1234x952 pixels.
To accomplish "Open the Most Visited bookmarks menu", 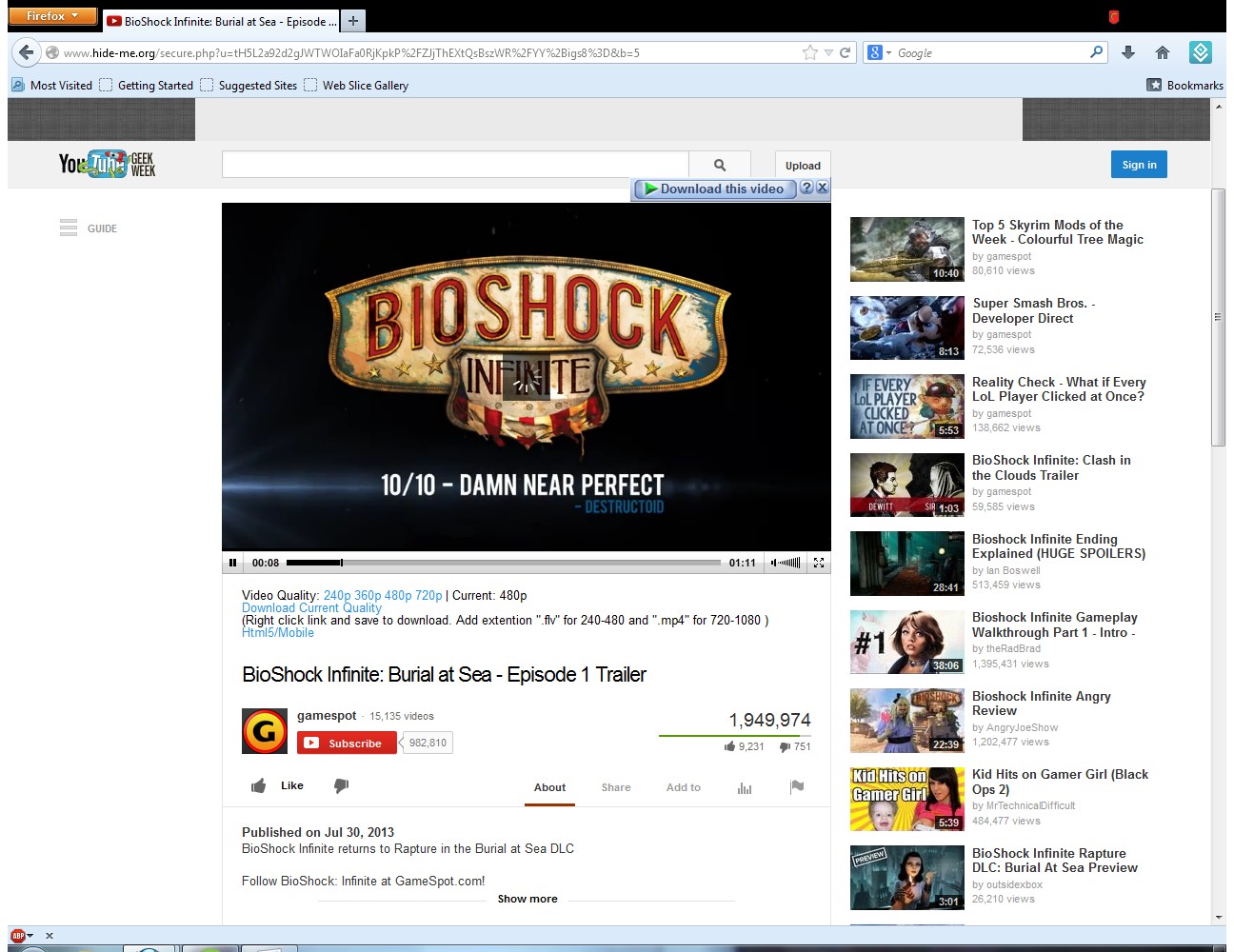I will click(52, 85).
